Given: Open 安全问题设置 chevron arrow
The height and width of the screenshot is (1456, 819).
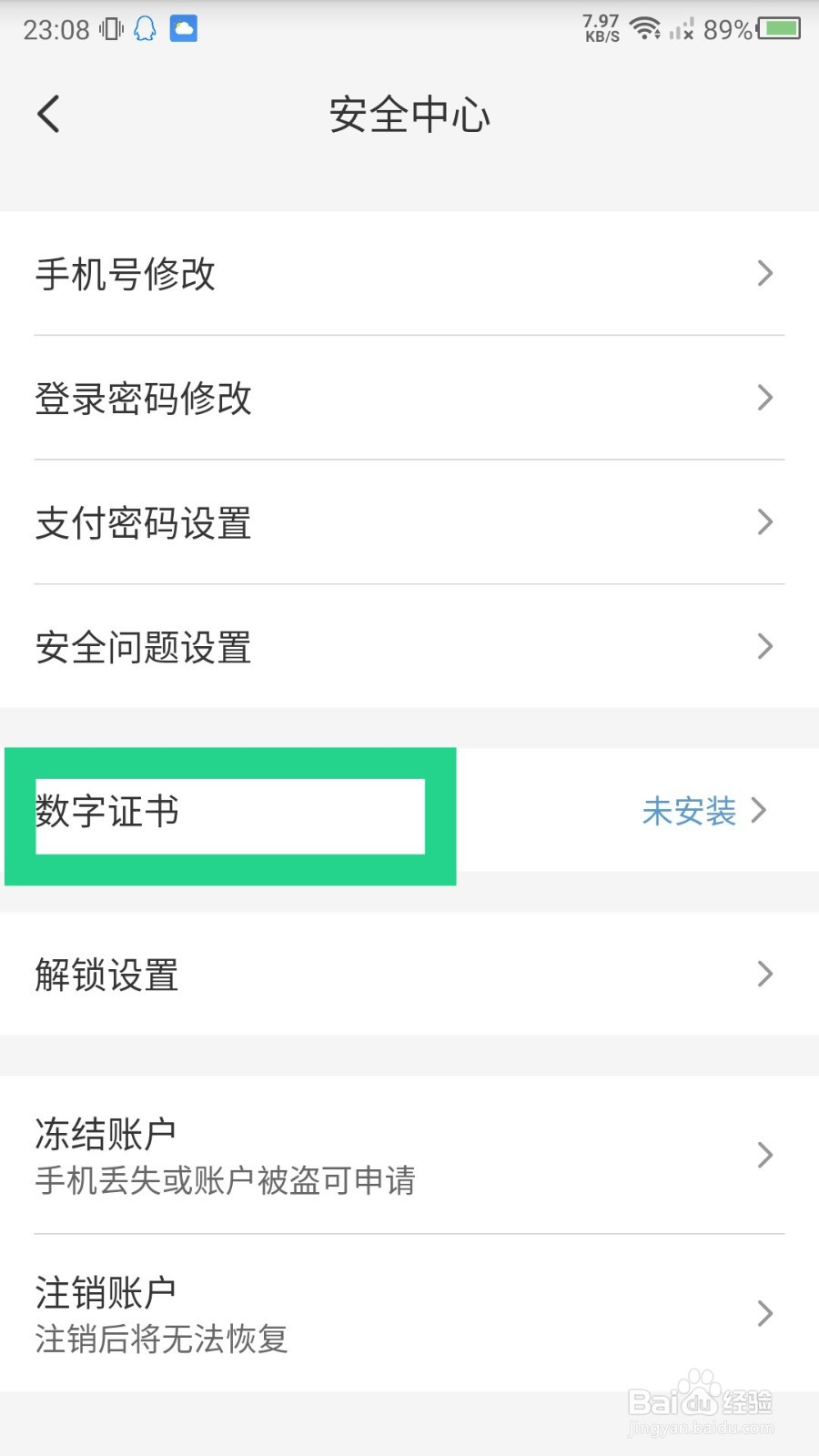Looking at the screenshot, I should click(x=764, y=647).
